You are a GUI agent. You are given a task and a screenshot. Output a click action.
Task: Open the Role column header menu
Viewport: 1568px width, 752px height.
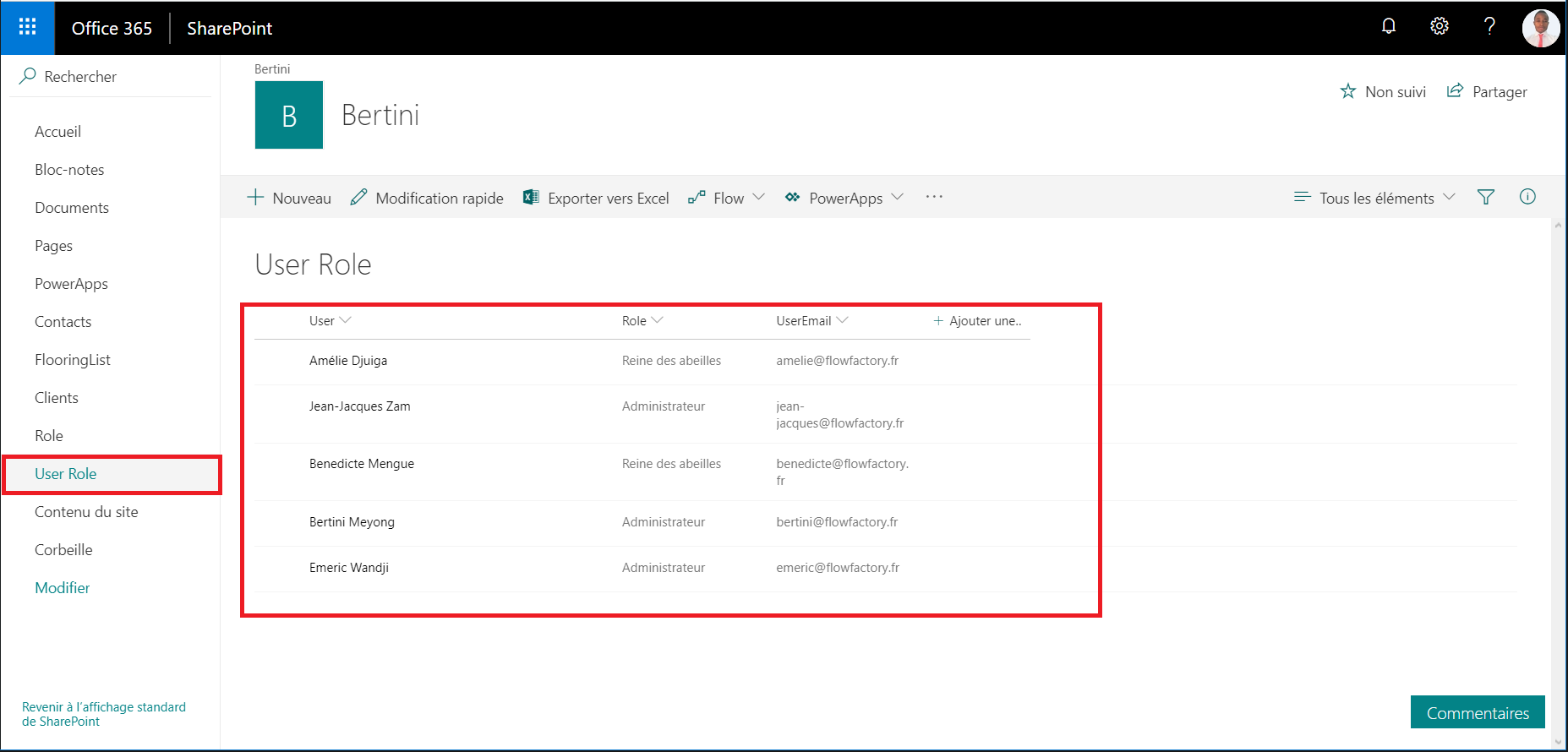click(642, 321)
